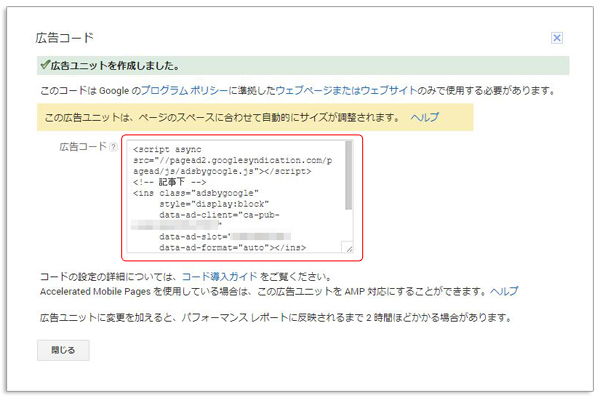Close the 広告コード dialog with X icon
Screen dimensions: 600x398
click(557, 38)
